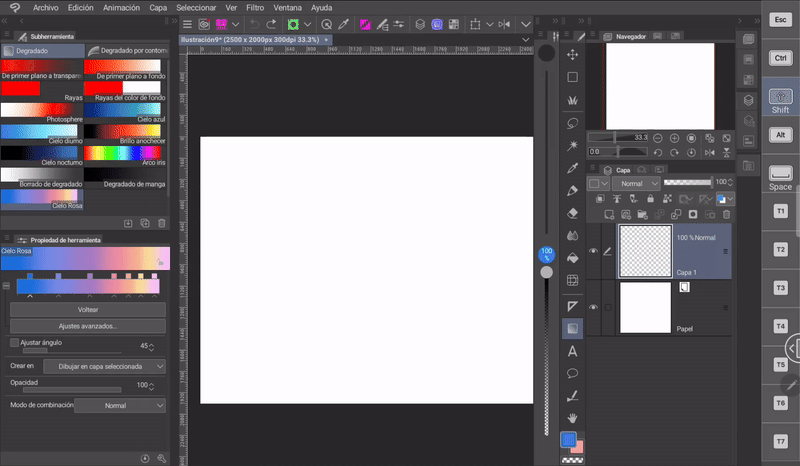This screenshot has height=466, width=800.
Task: Select the Eyedropper tool
Action: [x=573, y=168]
